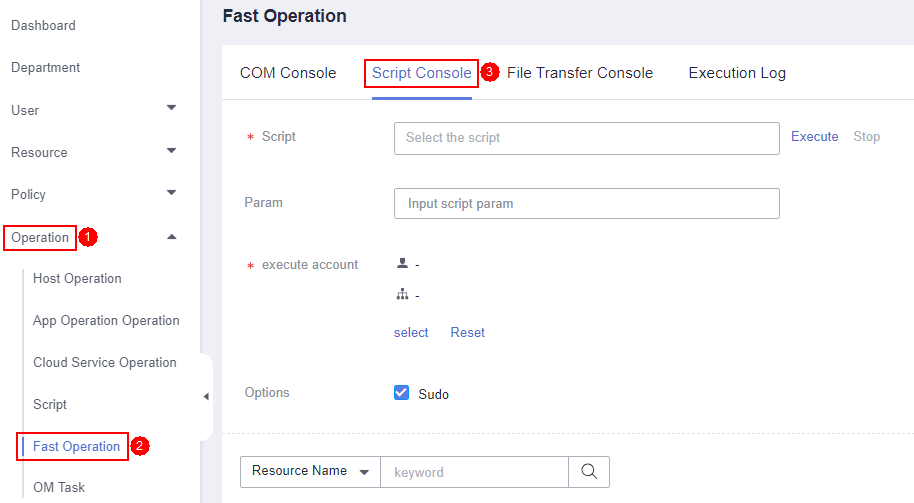
Task: Go to the Execution Log tab
Action: point(737,73)
